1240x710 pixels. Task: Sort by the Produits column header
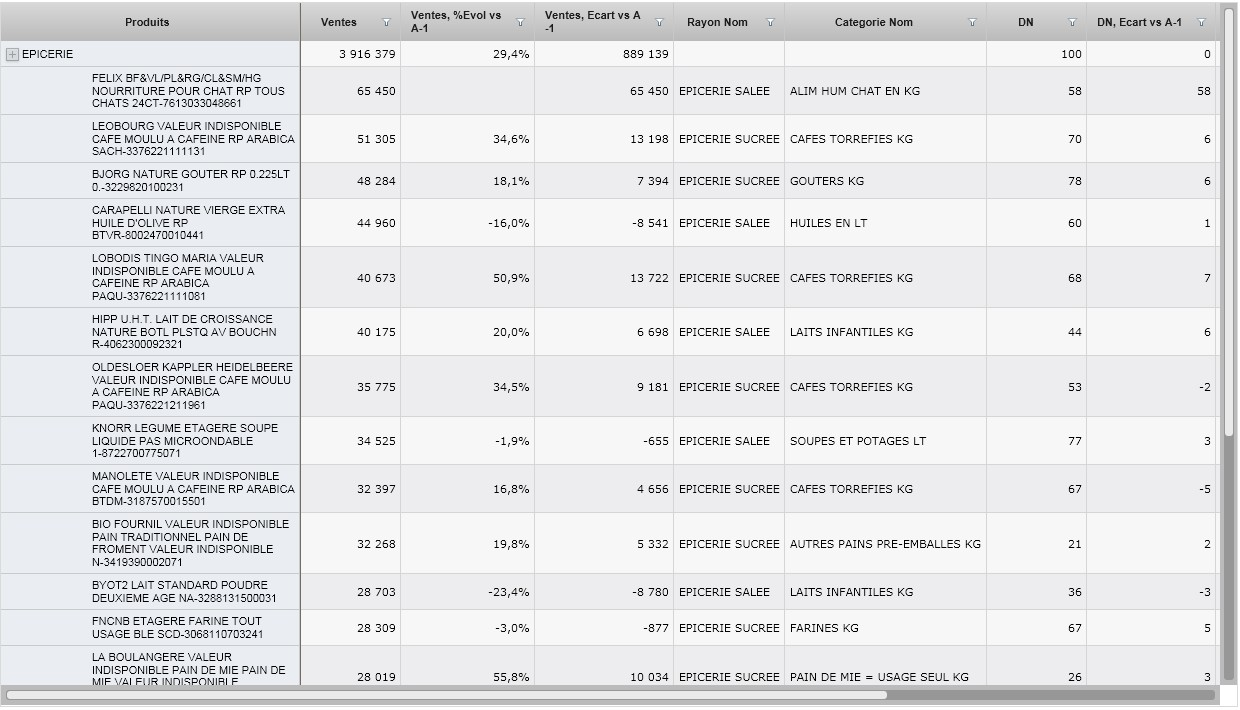tap(147, 22)
